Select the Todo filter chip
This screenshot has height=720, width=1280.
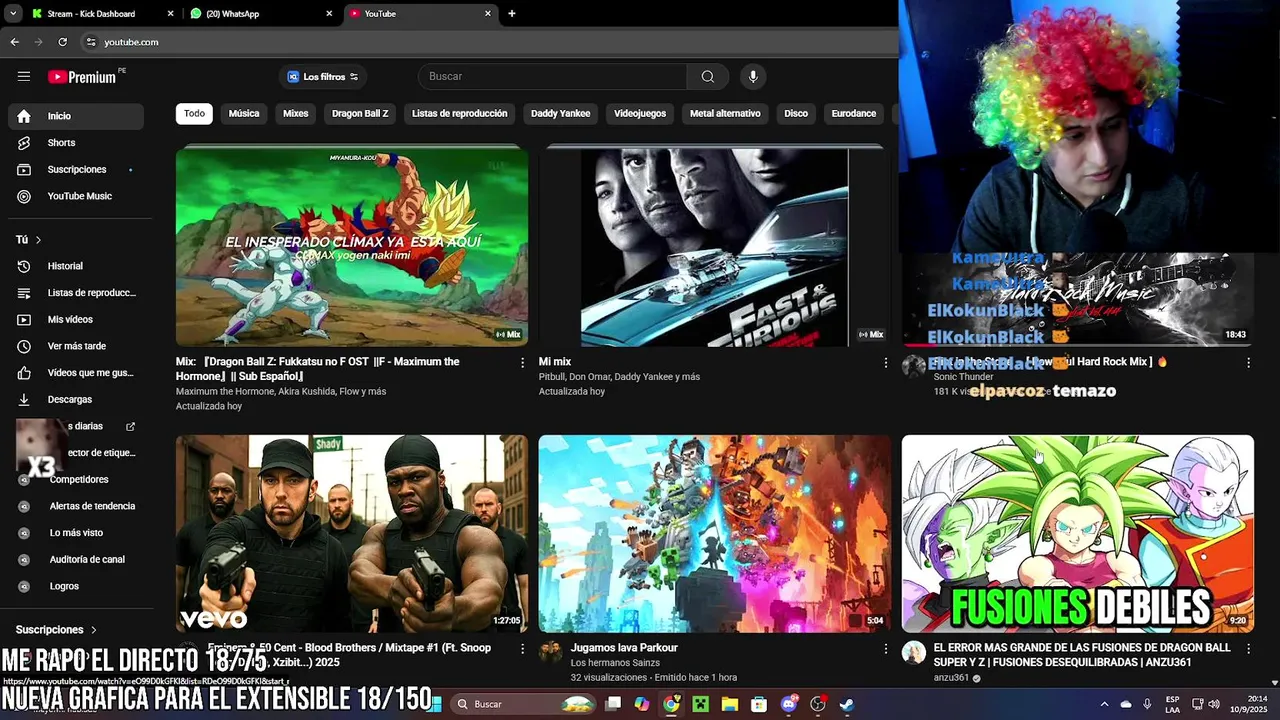click(194, 114)
